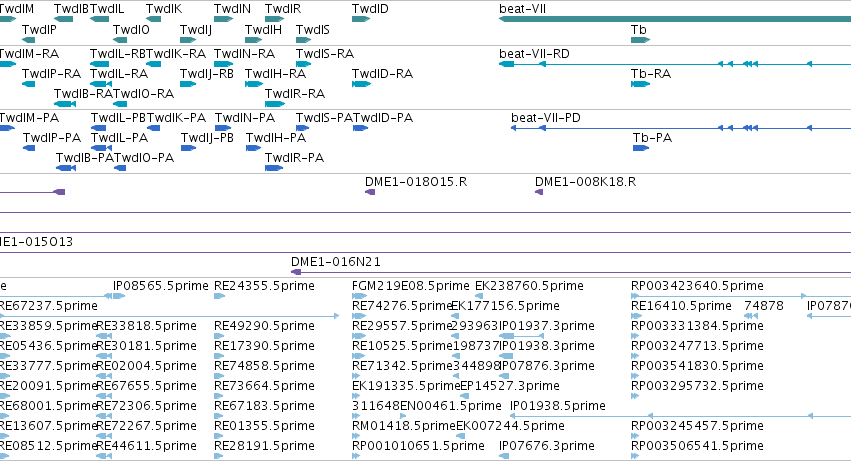Click the EN00461.5prime EST label

(x=451, y=406)
